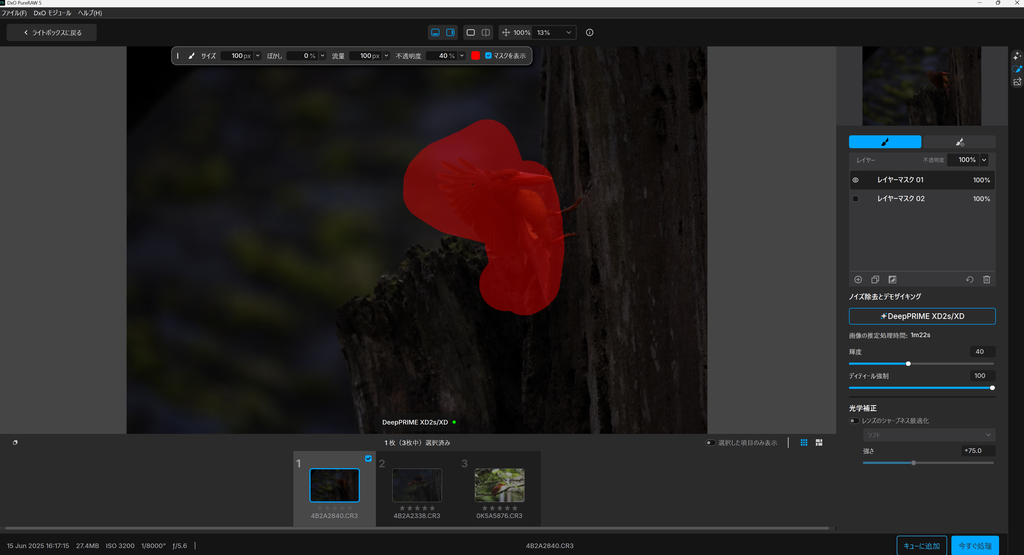Reset the layer mask with undo arrow

[x=969, y=279]
